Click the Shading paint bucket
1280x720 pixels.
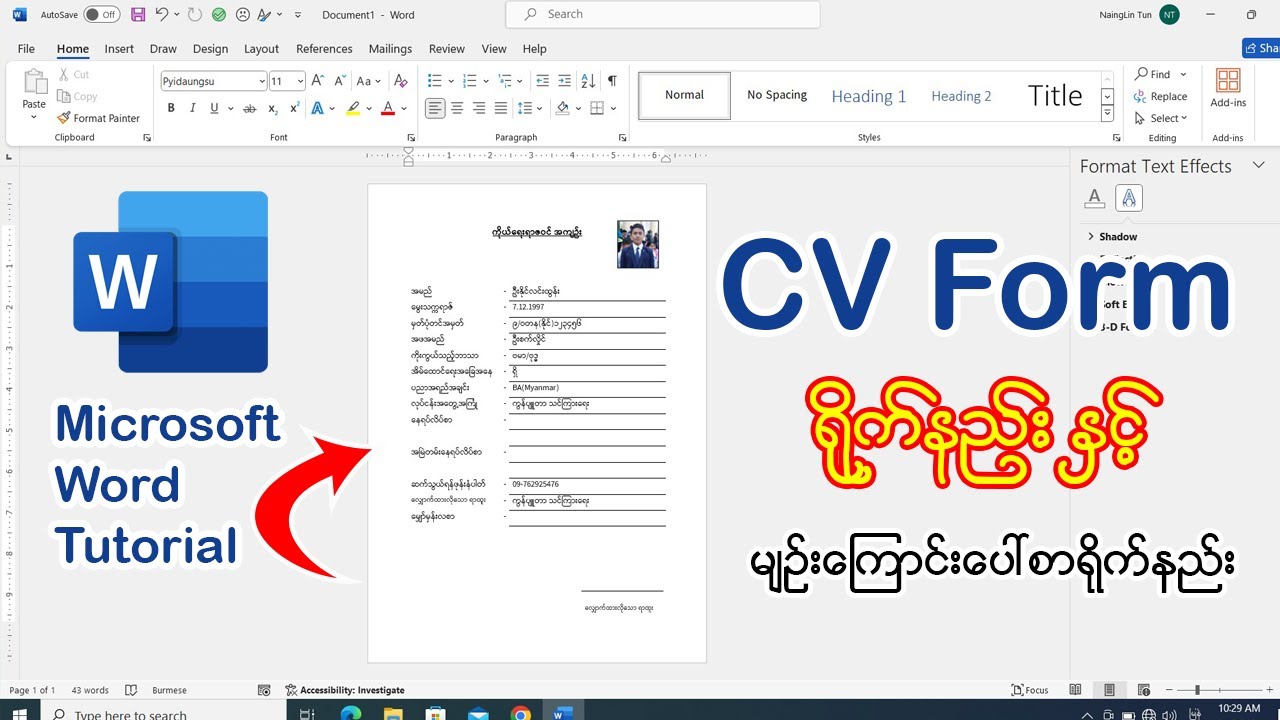(562, 108)
